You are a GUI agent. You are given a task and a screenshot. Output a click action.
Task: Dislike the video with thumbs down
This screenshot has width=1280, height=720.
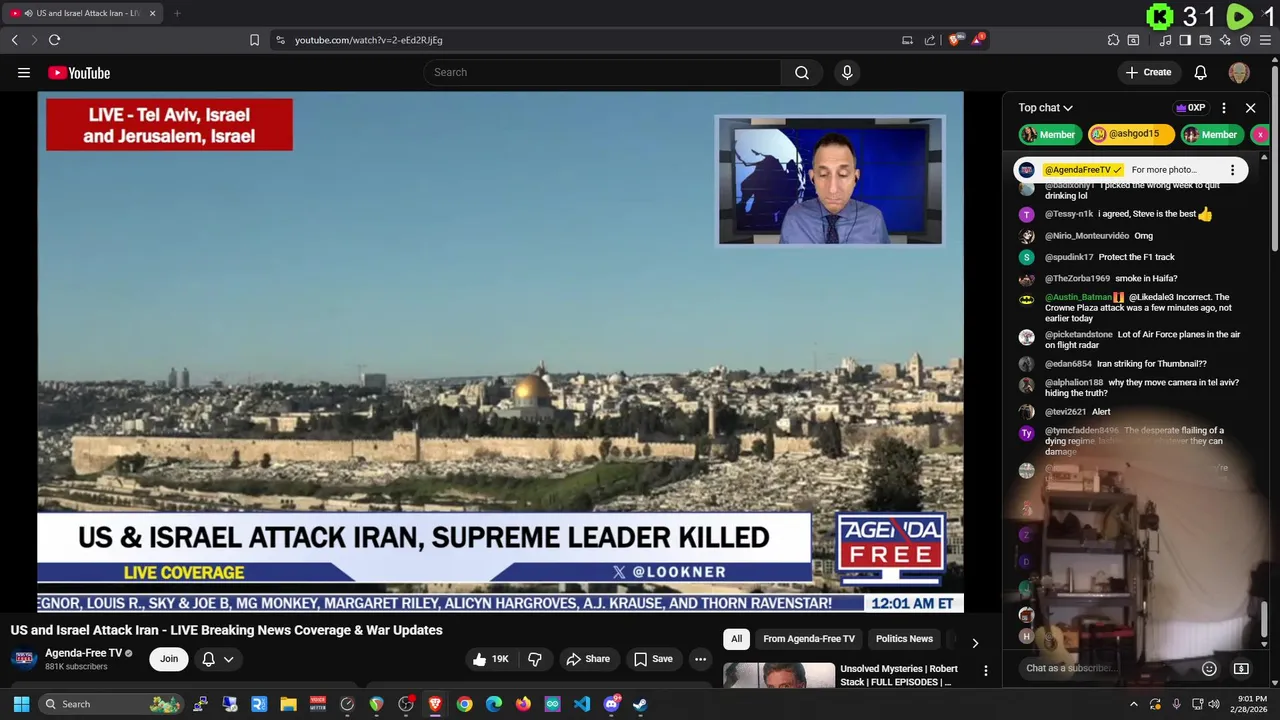pyautogui.click(x=535, y=659)
